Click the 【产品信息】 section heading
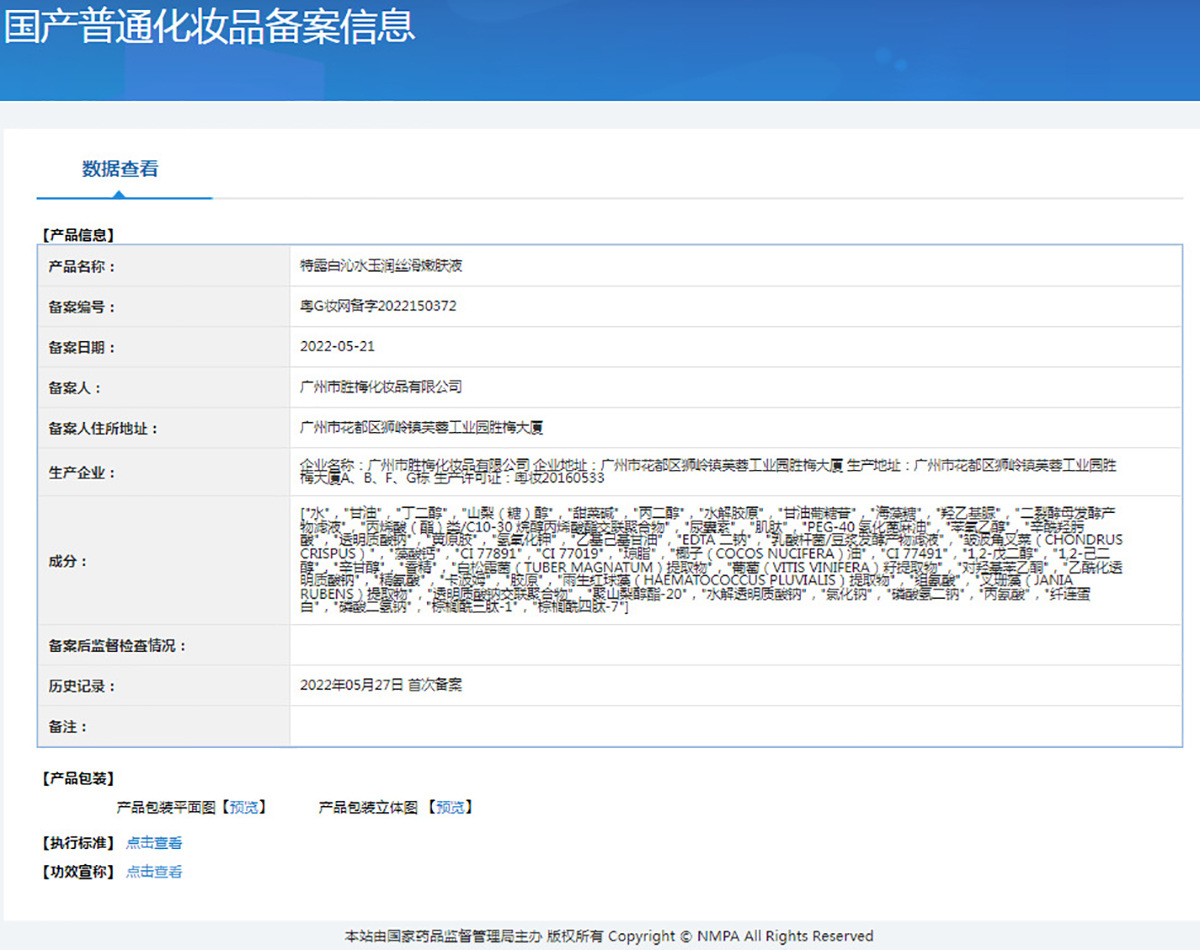Screen dimensions: 1200x950 click(77, 235)
